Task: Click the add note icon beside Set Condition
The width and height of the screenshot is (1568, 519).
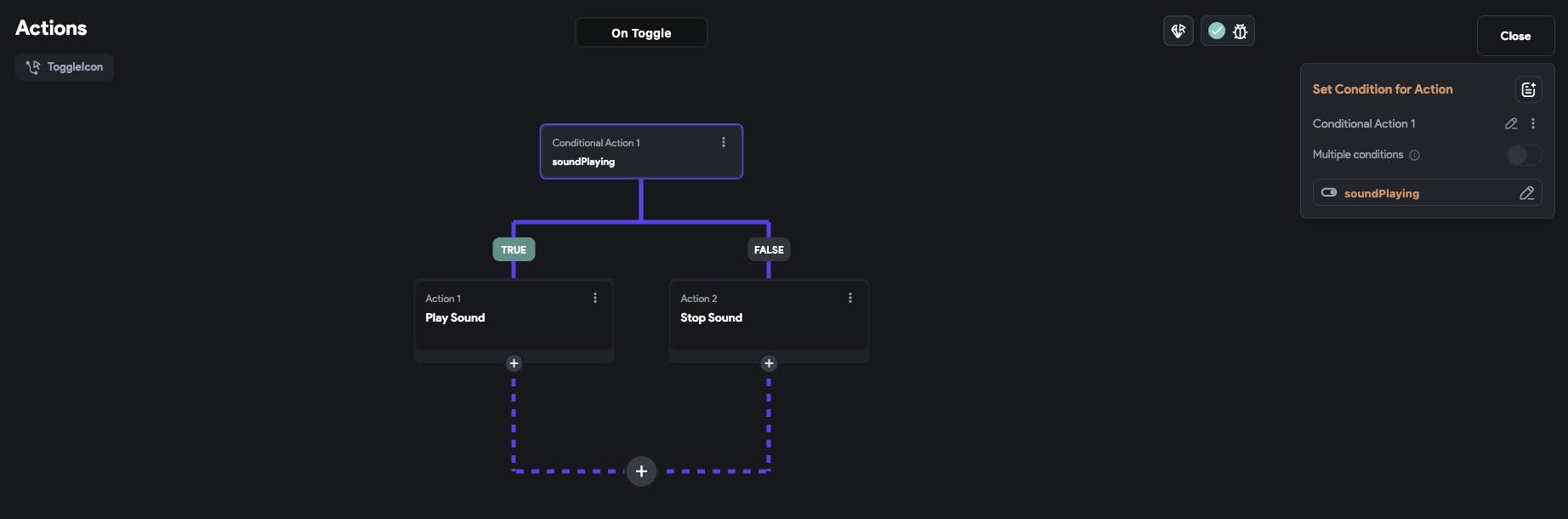Action: point(1528,89)
